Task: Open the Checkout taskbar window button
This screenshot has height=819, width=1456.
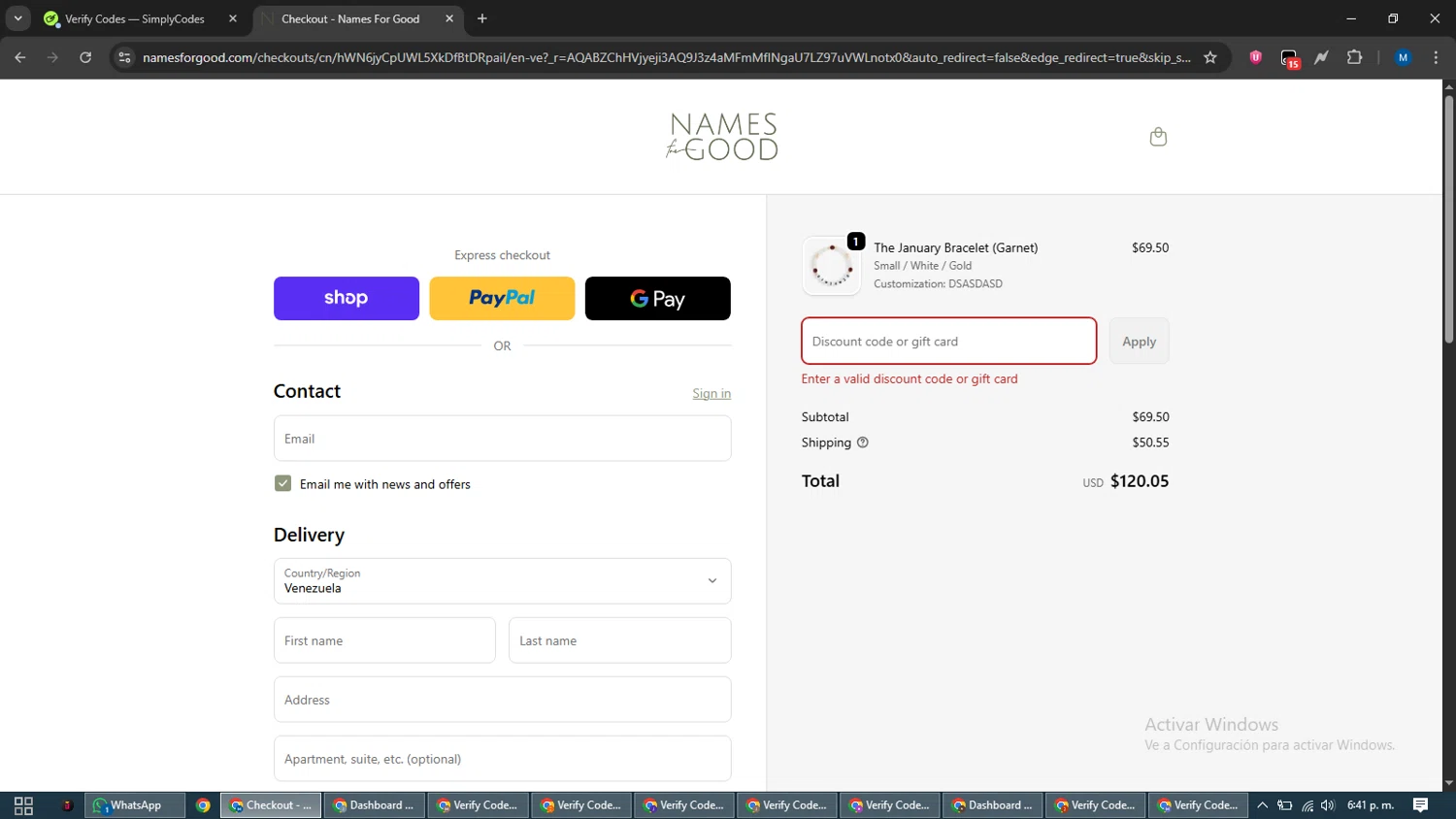Action: tap(271, 805)
